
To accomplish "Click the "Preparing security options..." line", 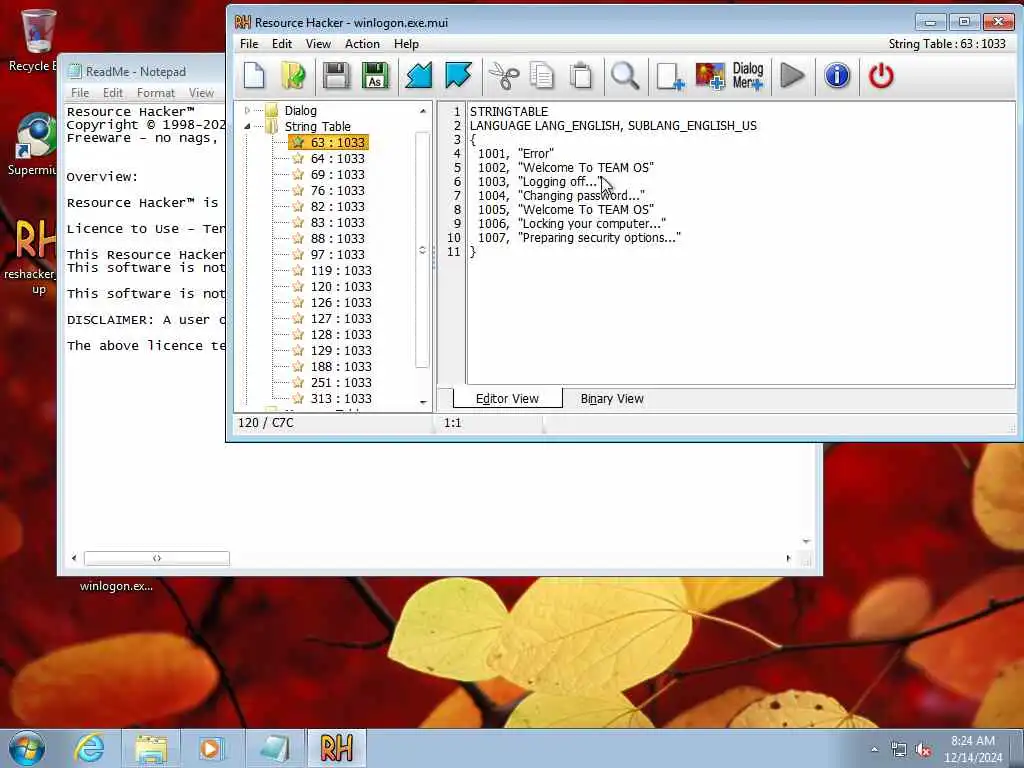I will click(579, 238).
